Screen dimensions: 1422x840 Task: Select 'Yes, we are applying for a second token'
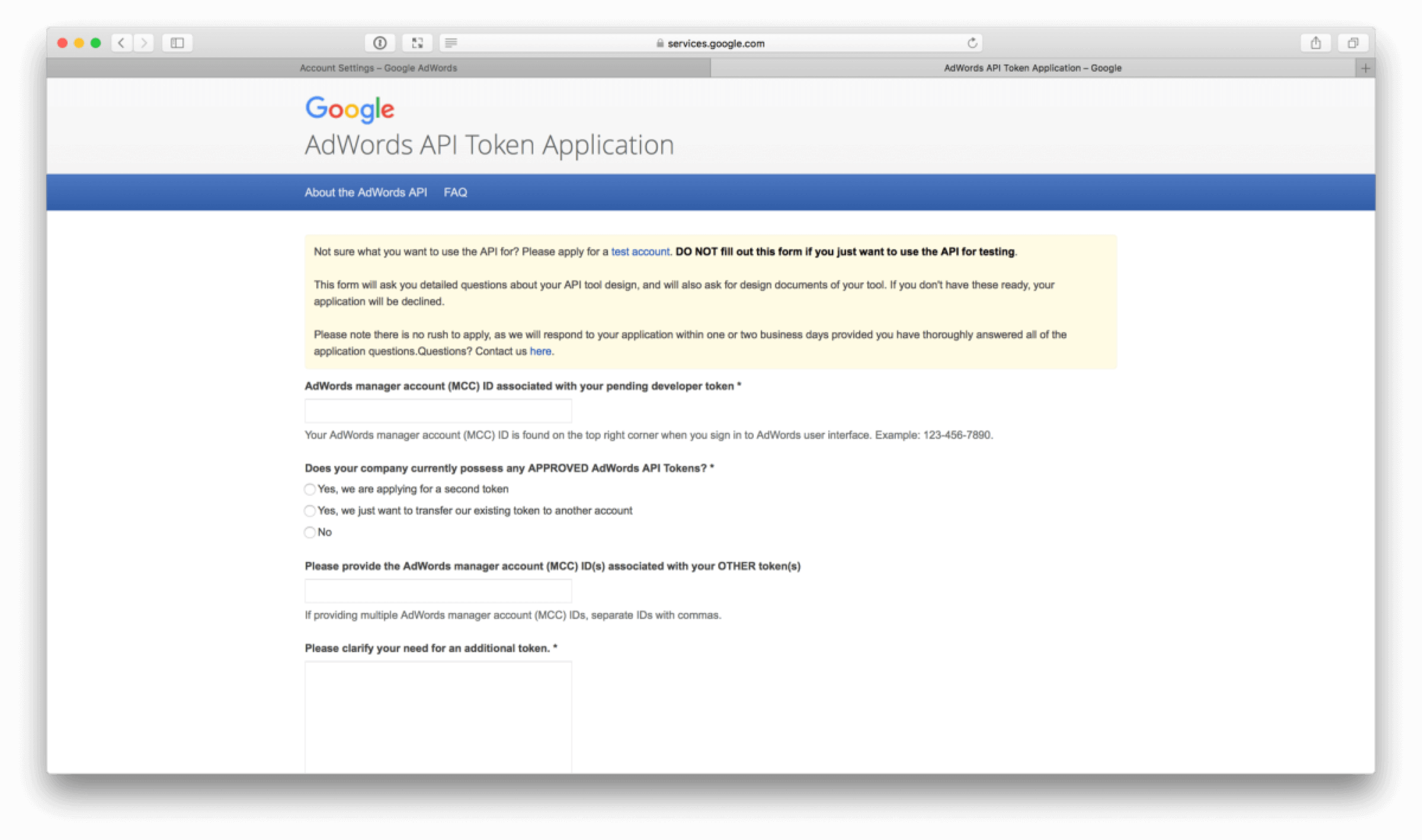tap(310, 489)
